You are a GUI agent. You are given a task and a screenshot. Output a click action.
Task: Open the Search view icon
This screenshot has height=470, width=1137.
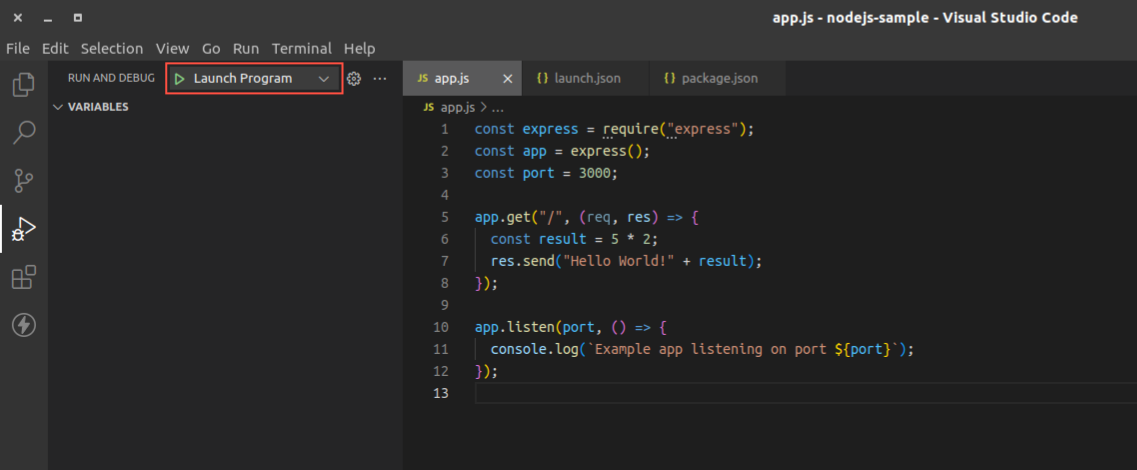(x=23, y=132)
